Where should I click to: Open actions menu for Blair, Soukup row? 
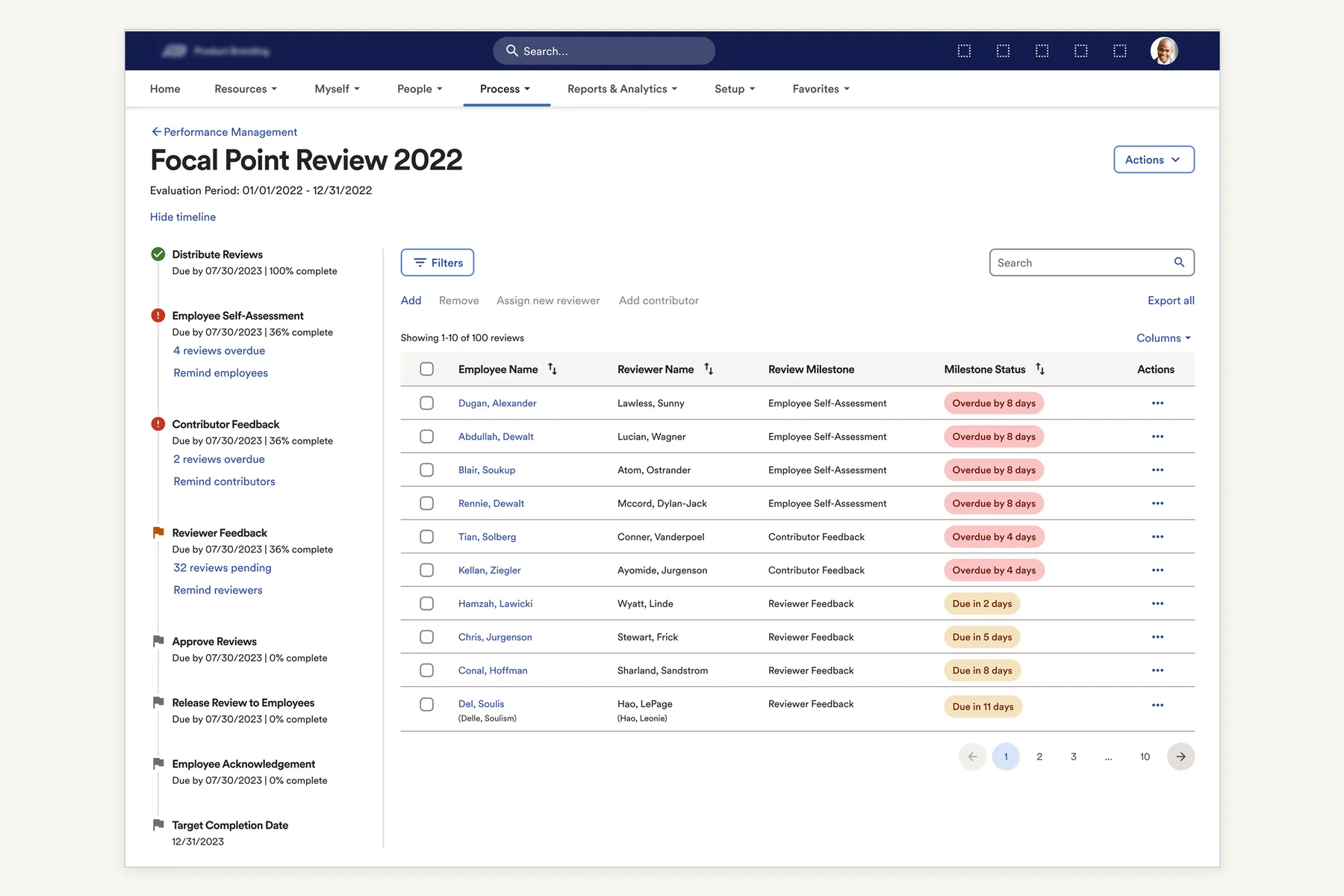coord(1157,470)
